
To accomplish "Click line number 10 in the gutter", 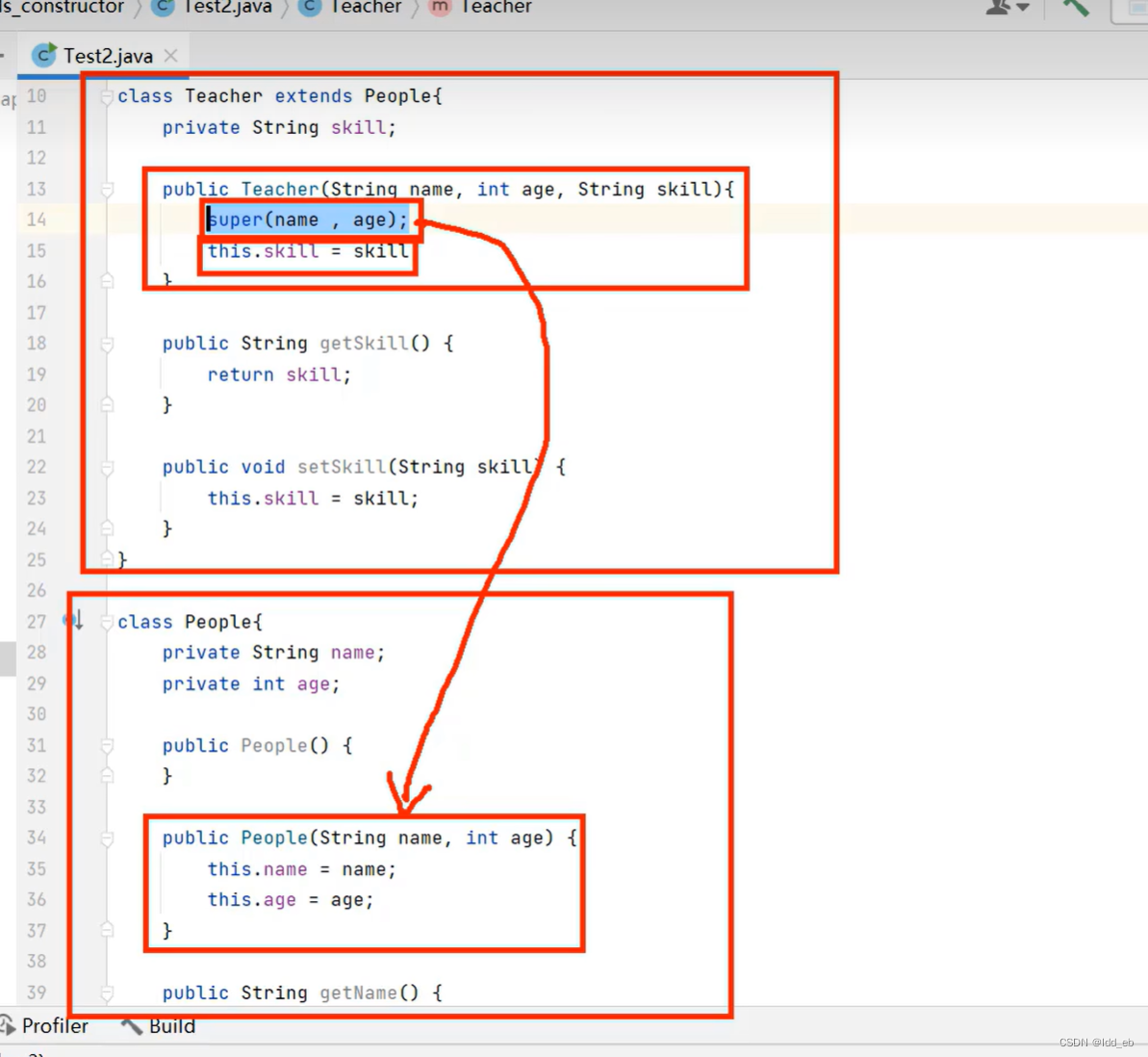I will tap(37, 96).
